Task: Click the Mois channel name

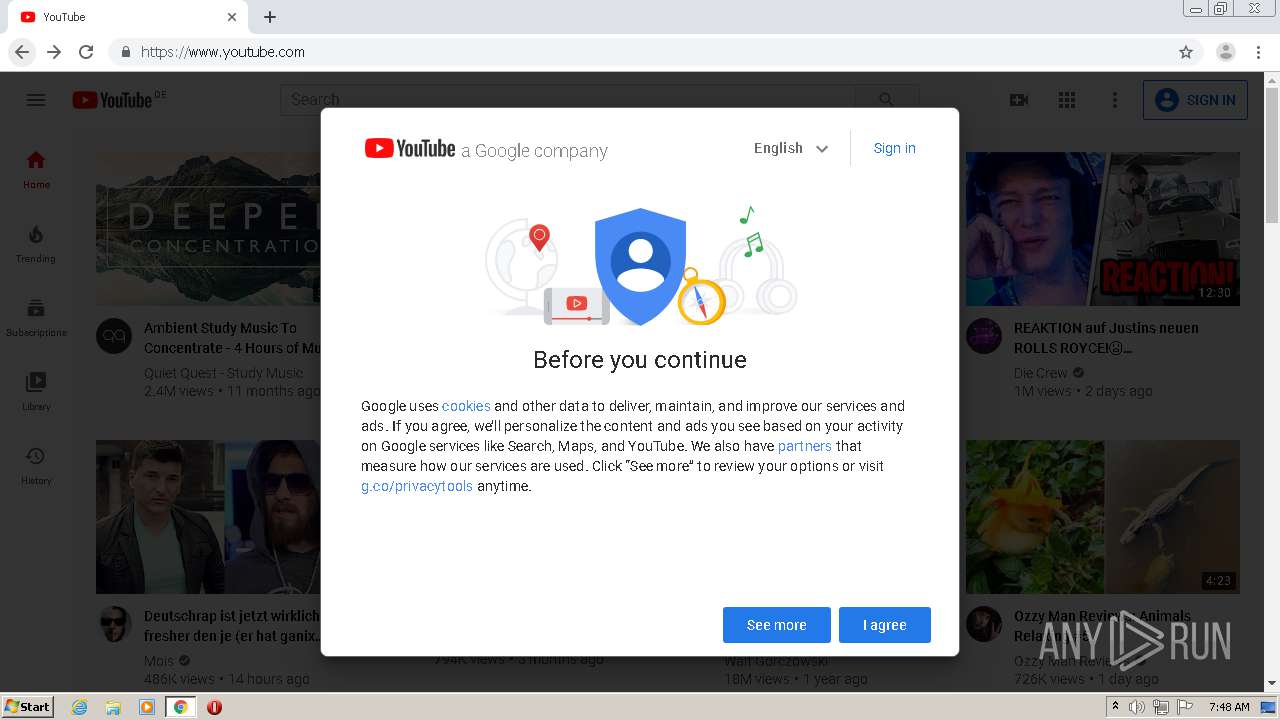Action: point(159,661)
